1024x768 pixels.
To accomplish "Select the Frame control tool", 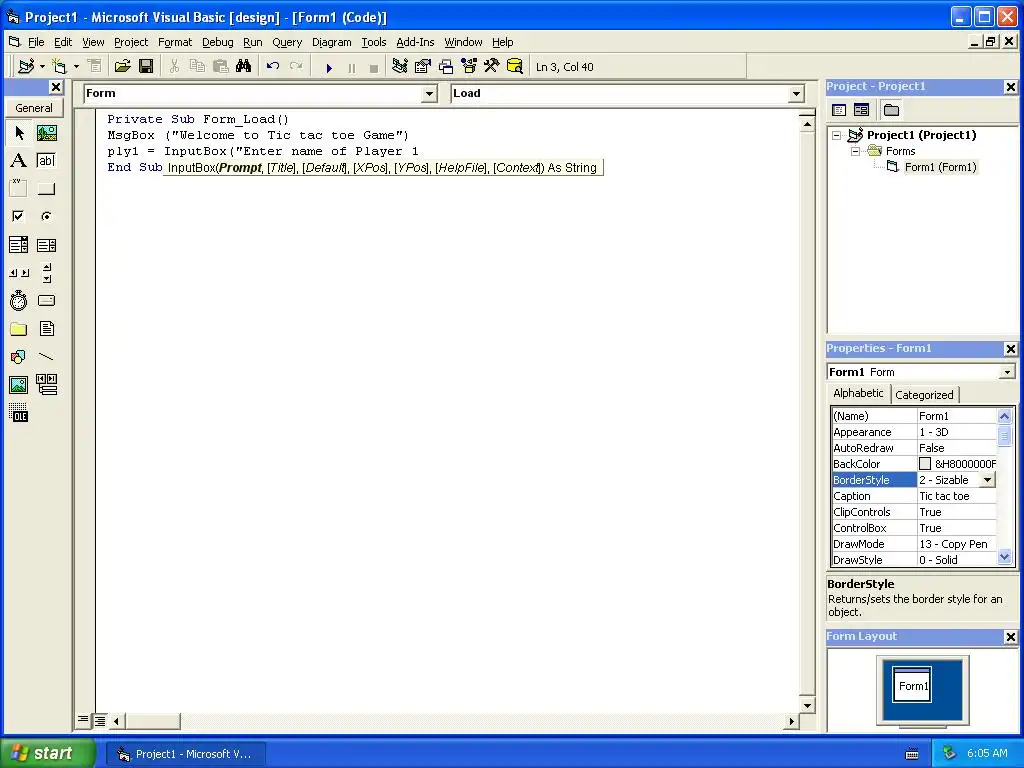I will click(19, 189).
